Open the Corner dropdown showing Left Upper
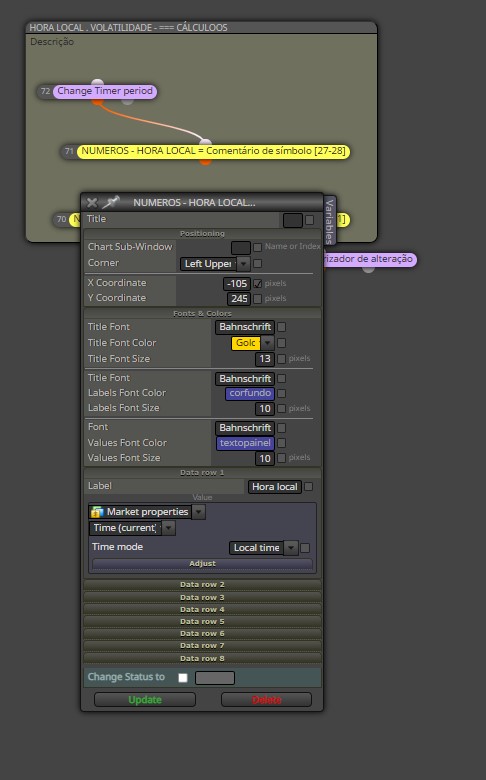Image resolution: width=486 pixels, height=780 pixels. 215,264
